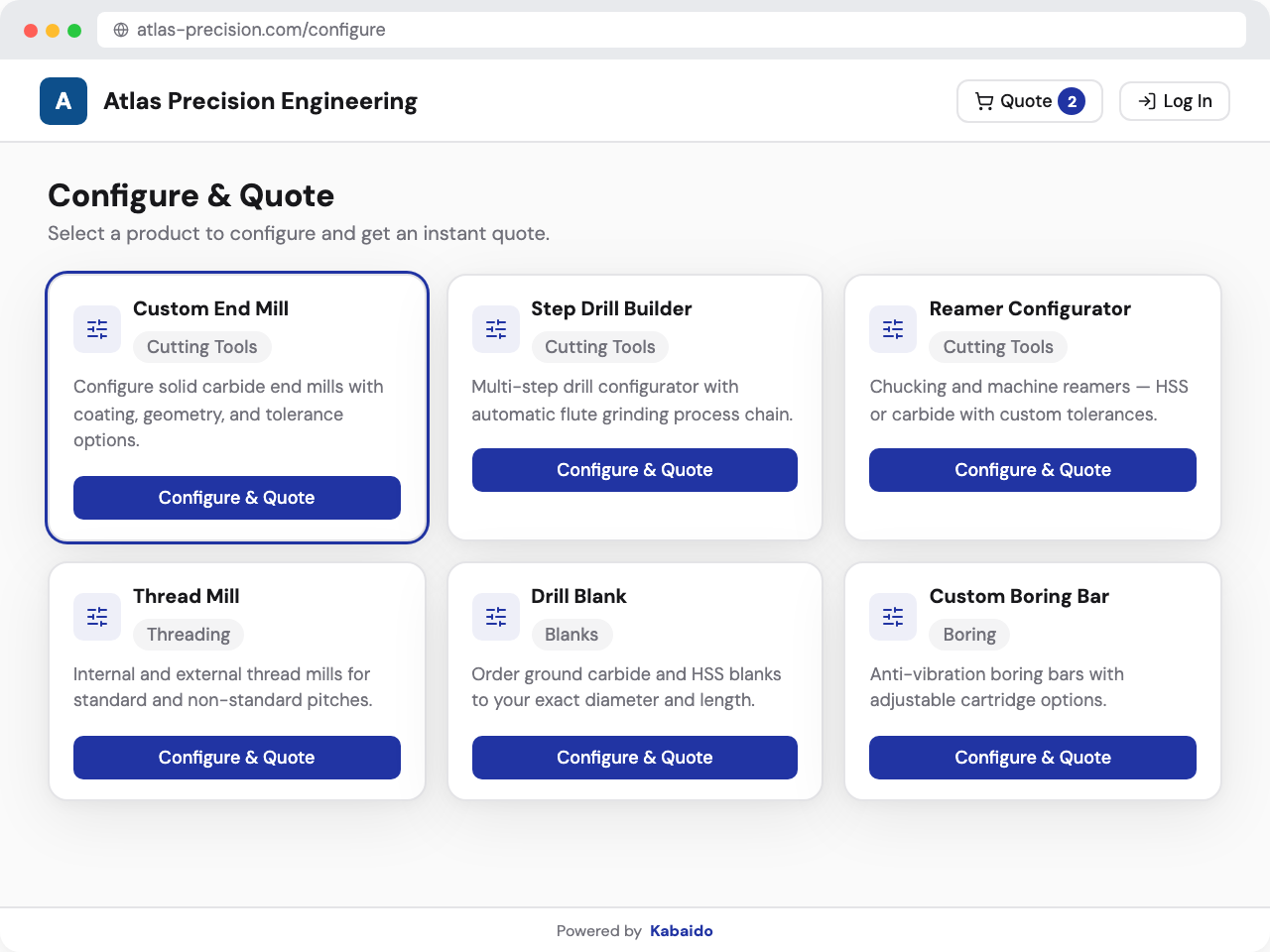
Task: Configure & Quote the Drill Blank
Action: tap(634, 757)
